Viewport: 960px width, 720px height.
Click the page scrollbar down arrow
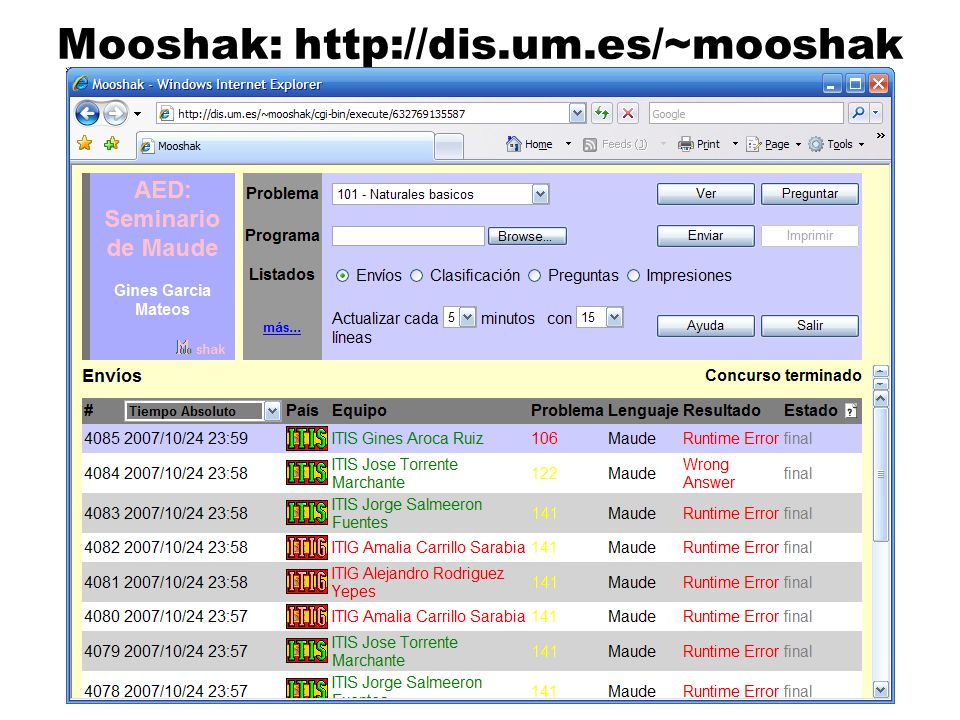click(880, 689)
